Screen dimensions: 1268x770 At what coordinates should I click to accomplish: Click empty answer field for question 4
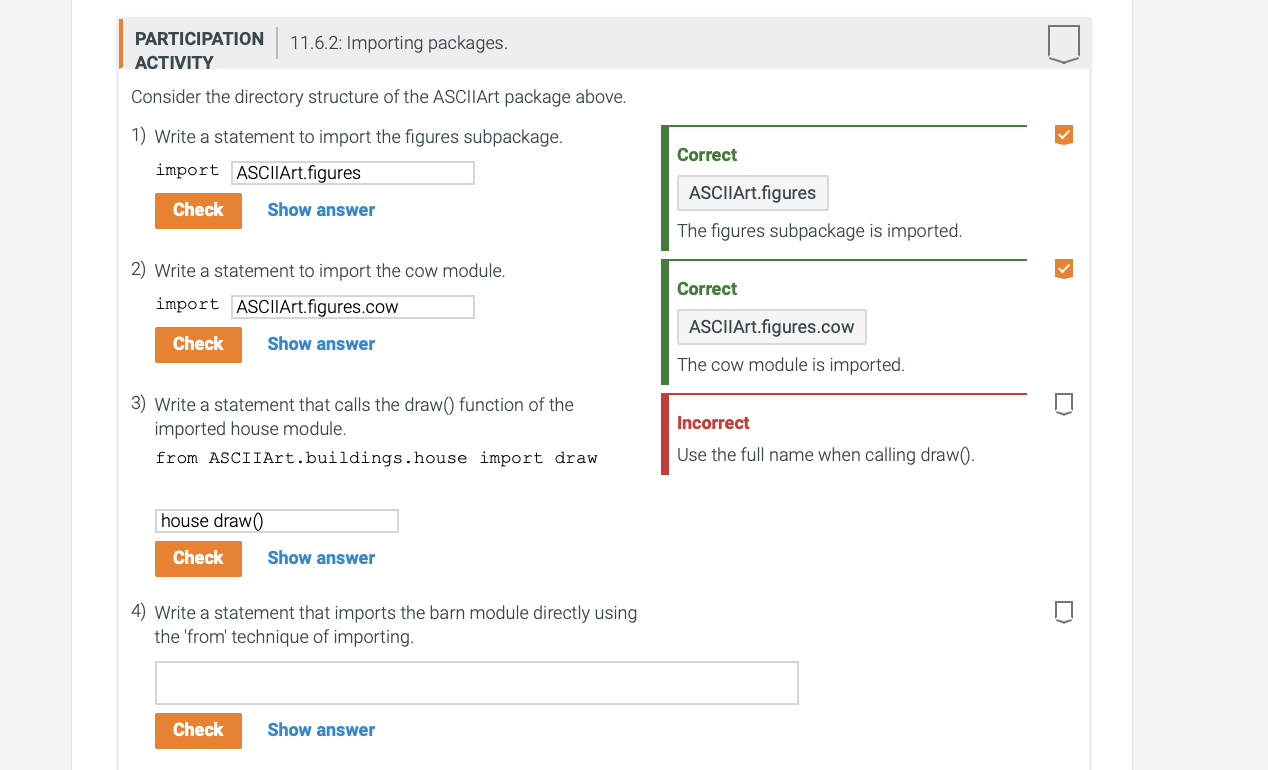click(x=476, y=683)
